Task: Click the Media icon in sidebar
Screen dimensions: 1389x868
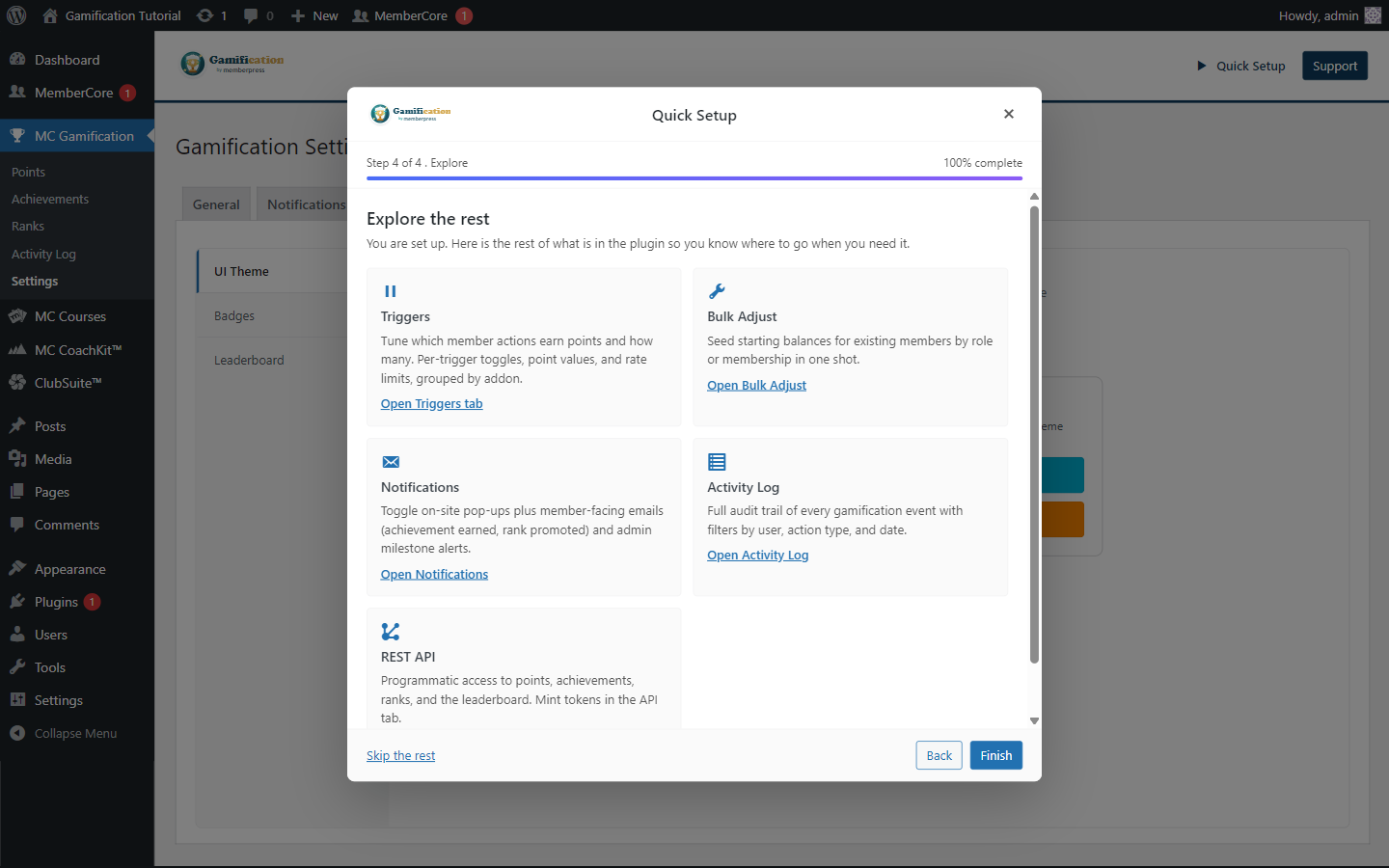Action: pyautogui.click(x=17, y=459)
